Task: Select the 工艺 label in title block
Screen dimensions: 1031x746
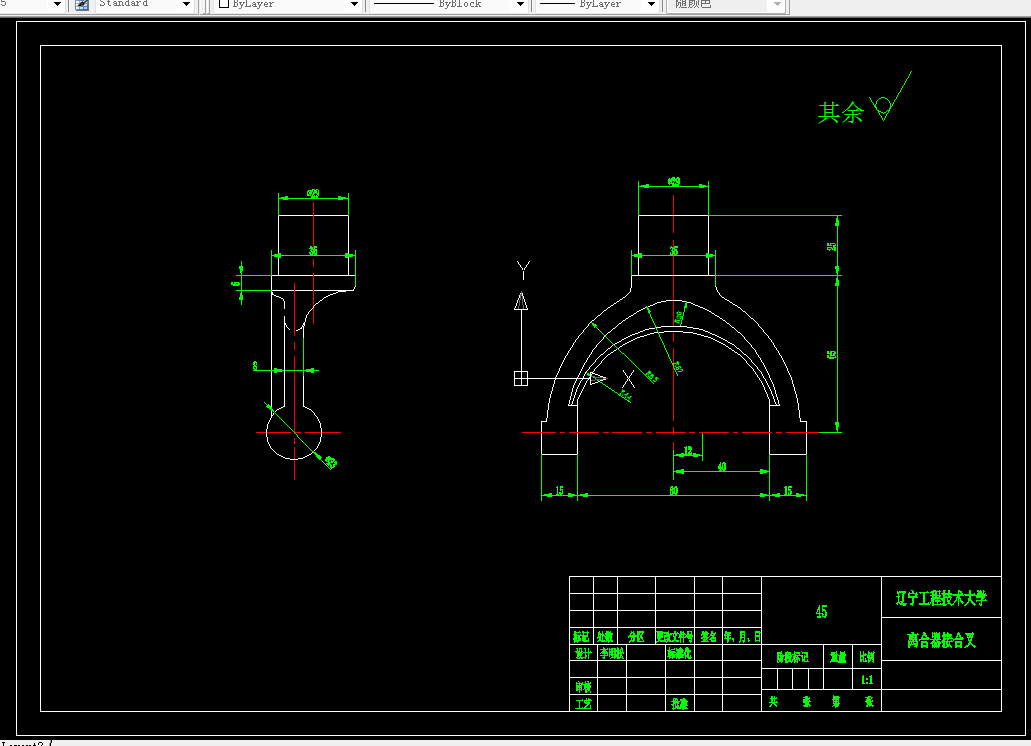Action: coord(583,704)
